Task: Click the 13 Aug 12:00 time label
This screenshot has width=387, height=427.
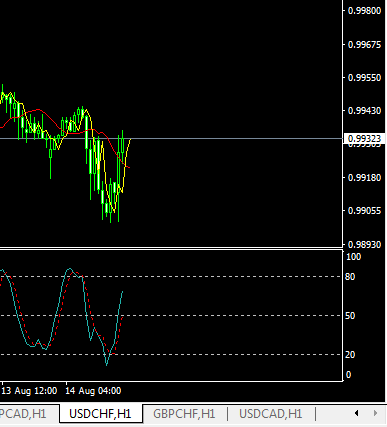Action: point(29,391)
